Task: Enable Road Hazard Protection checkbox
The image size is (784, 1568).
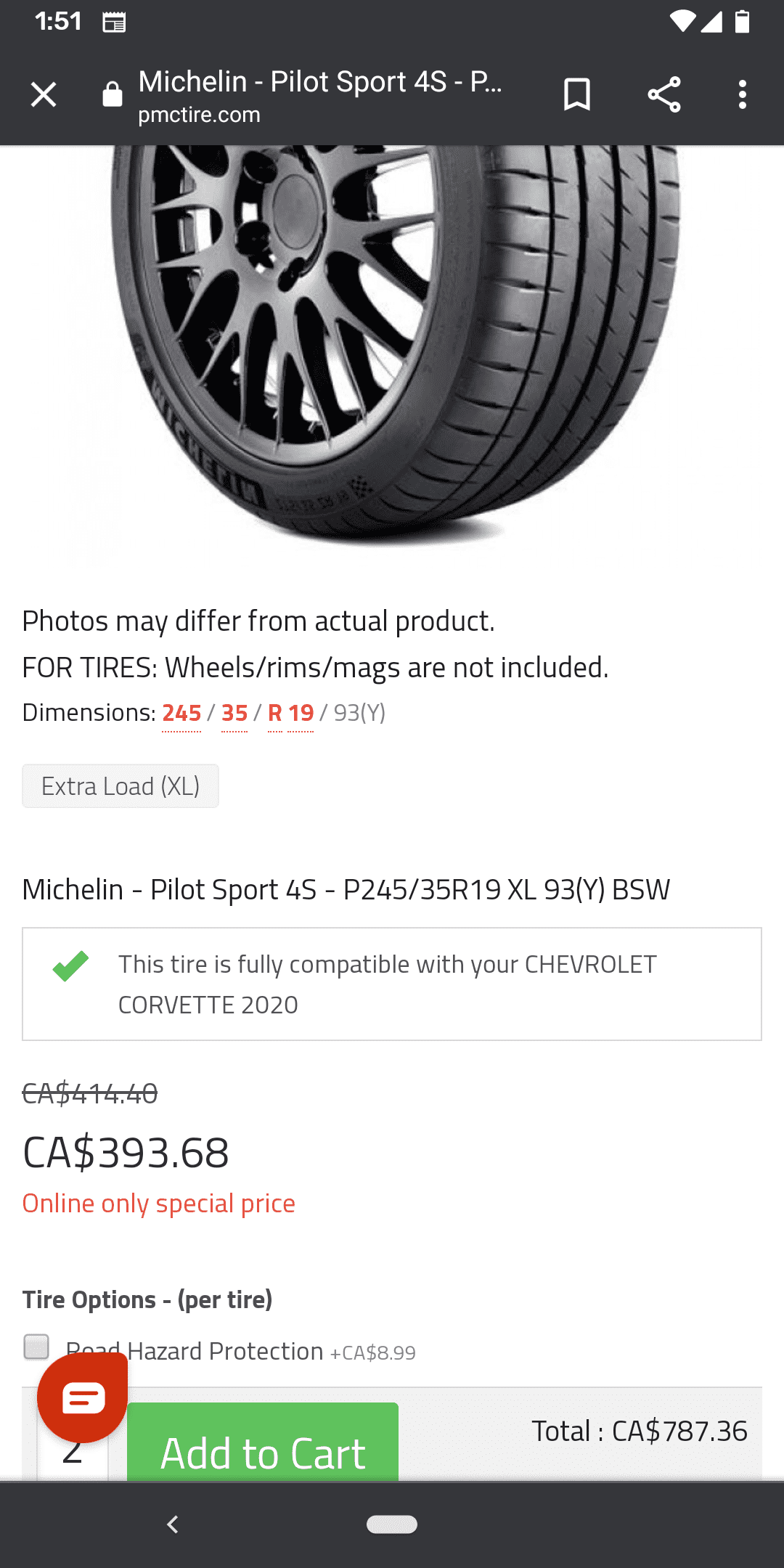Action: pyautogui.click(x=36, y=1347)
